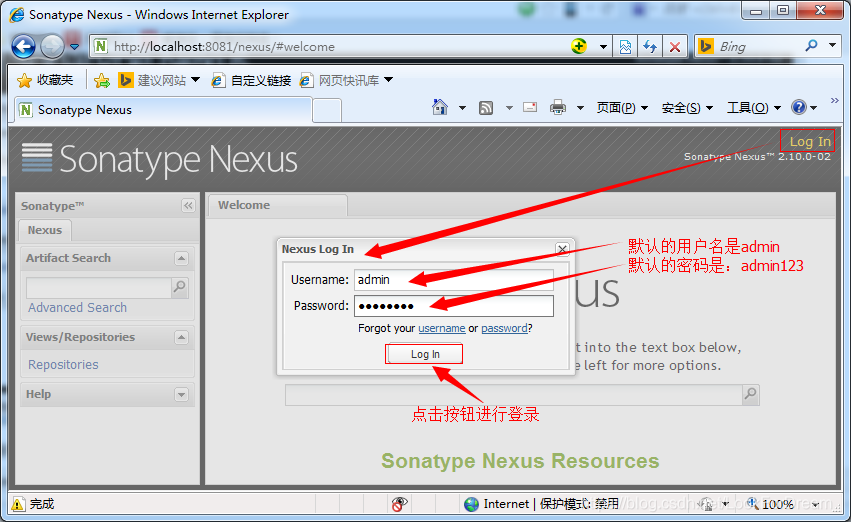Click the forgot password link
The image size is (851, 522).
504,328
